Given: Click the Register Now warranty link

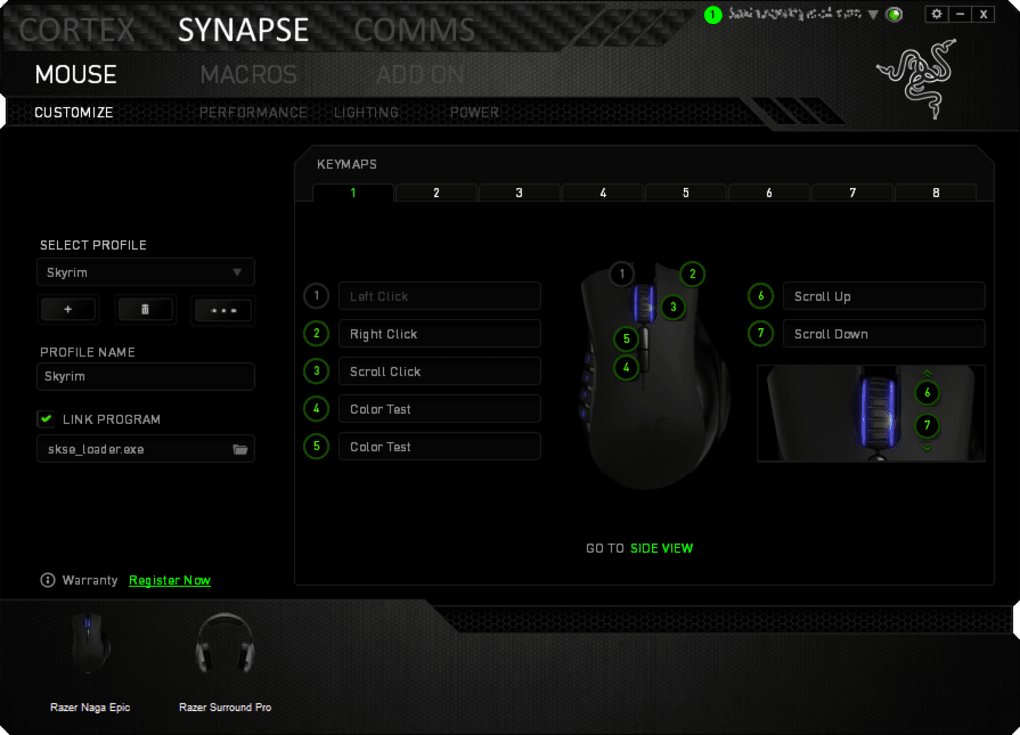Looking at the screenshot, I should pyautogui.click(x=168, y=580).
